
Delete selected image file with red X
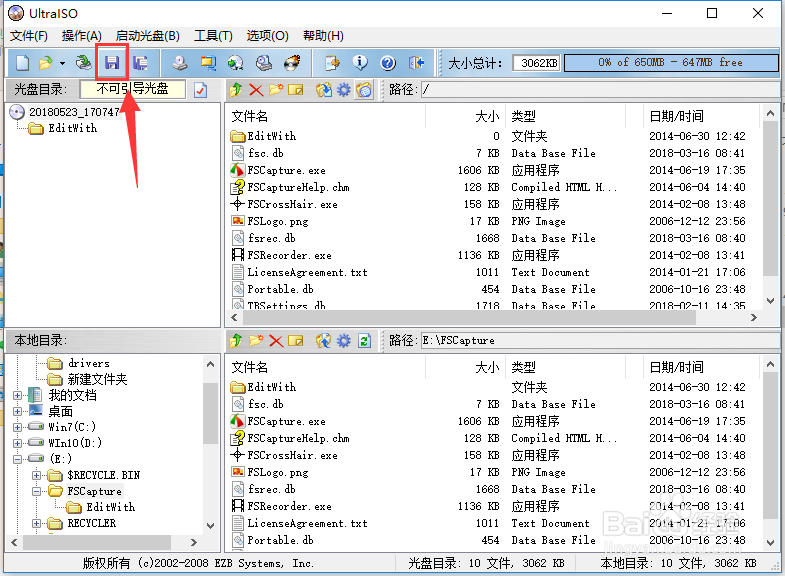pyautogui.click(x=256, y=90)
